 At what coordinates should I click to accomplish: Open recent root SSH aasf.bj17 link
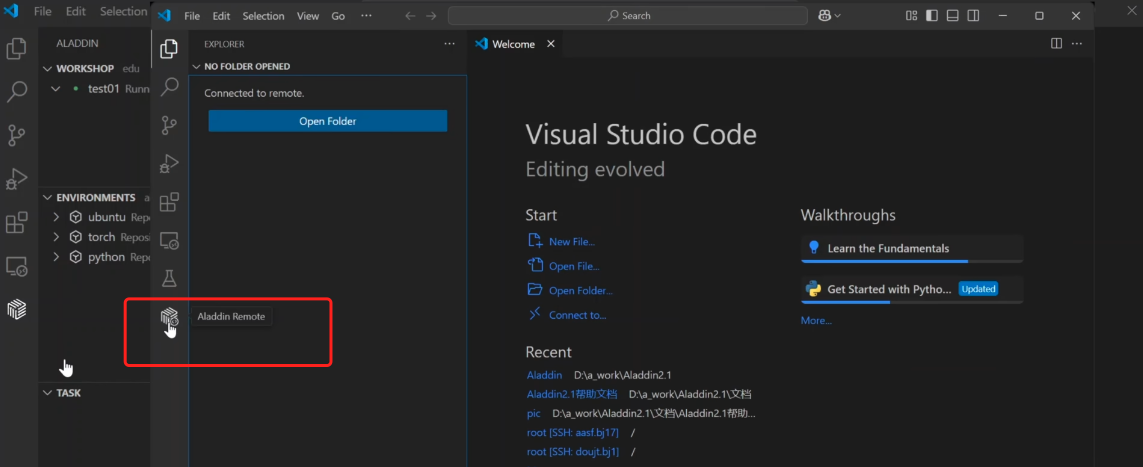pos(573,433)
